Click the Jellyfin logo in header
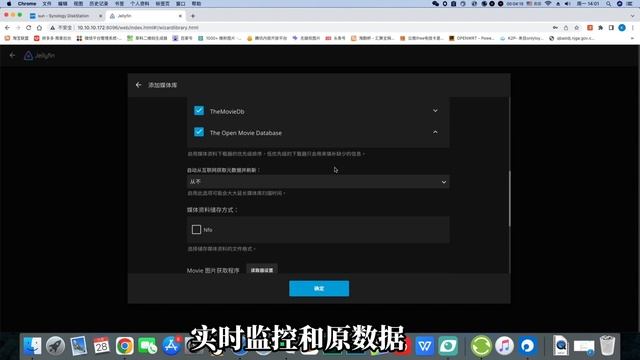This screenshot has height=360, width=640. pyautogui.click(x=39, y=56)
